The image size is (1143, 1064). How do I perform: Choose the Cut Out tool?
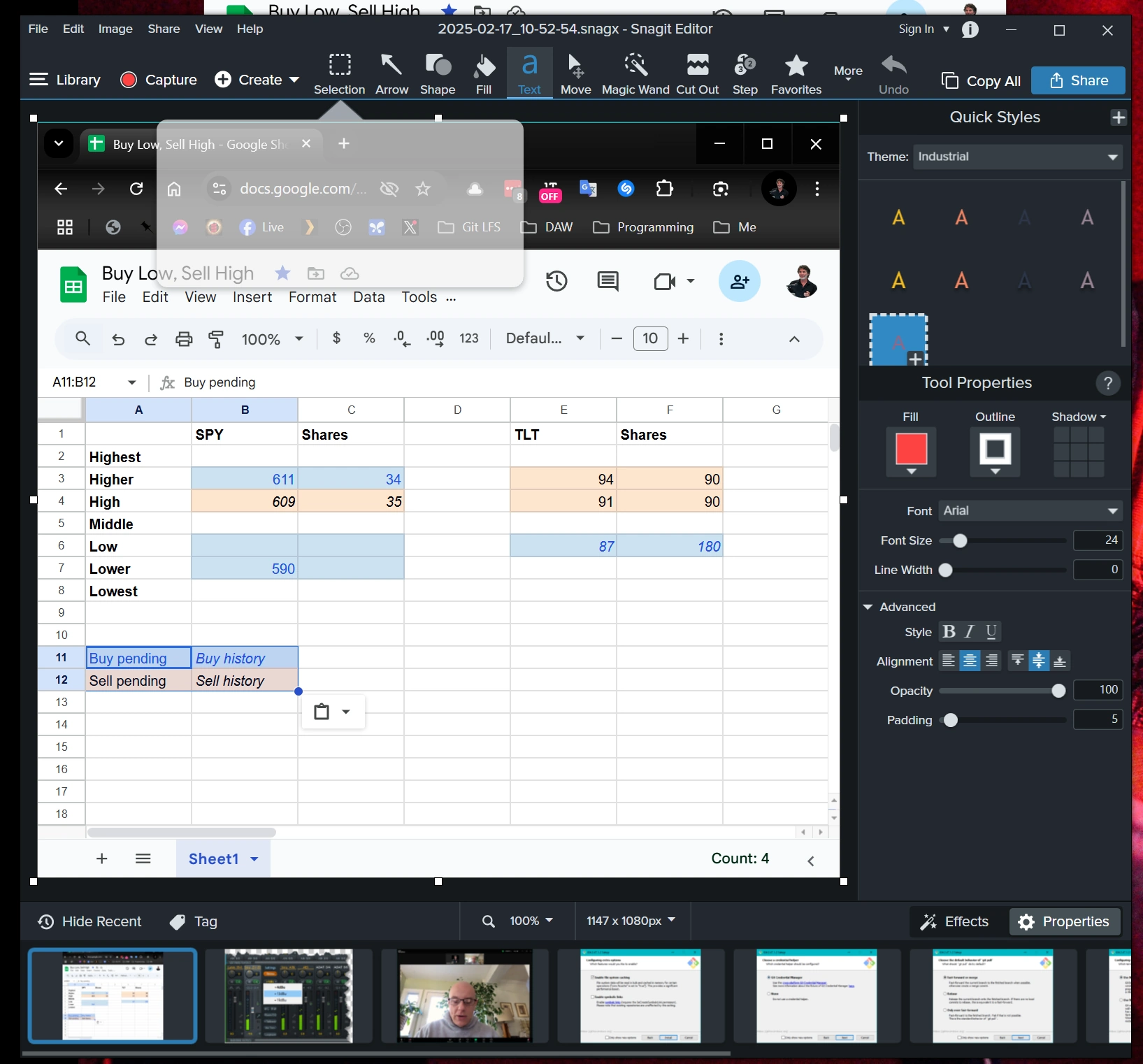pyautogui.click(x=697, y=73)
